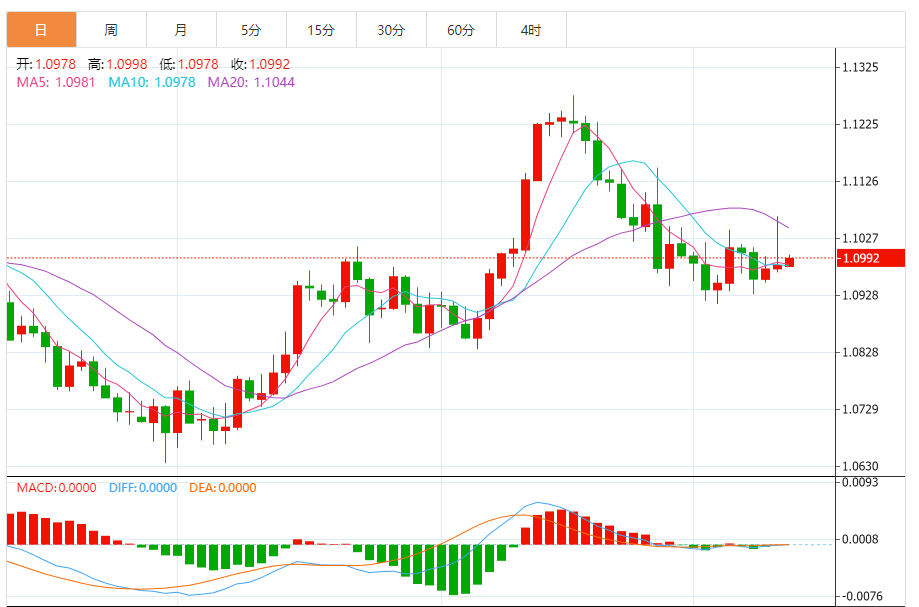
Task: Click the MA10: 1.0978 label
Action: 152,82
